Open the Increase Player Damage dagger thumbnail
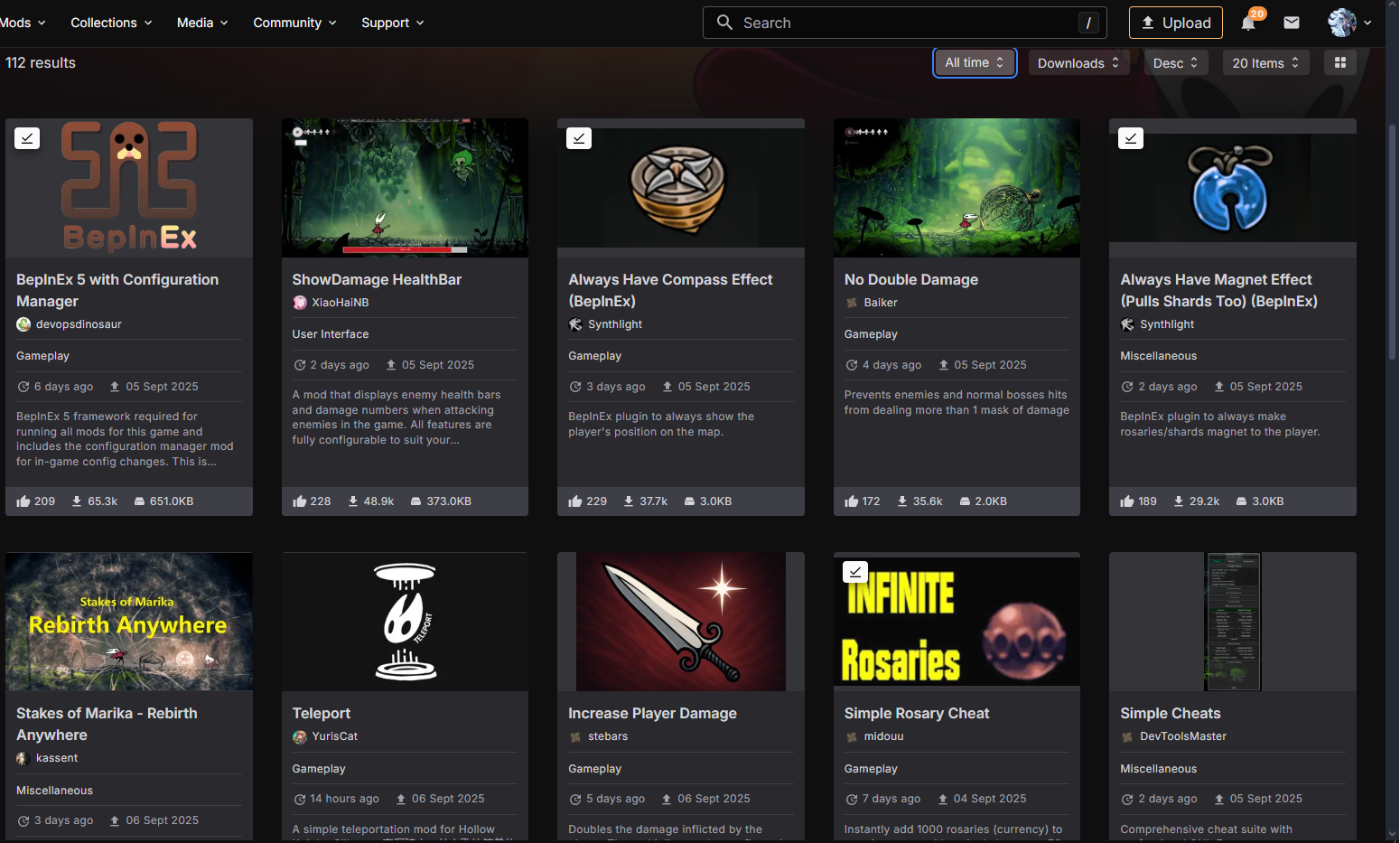1400x843 pixels. (681, 622)
